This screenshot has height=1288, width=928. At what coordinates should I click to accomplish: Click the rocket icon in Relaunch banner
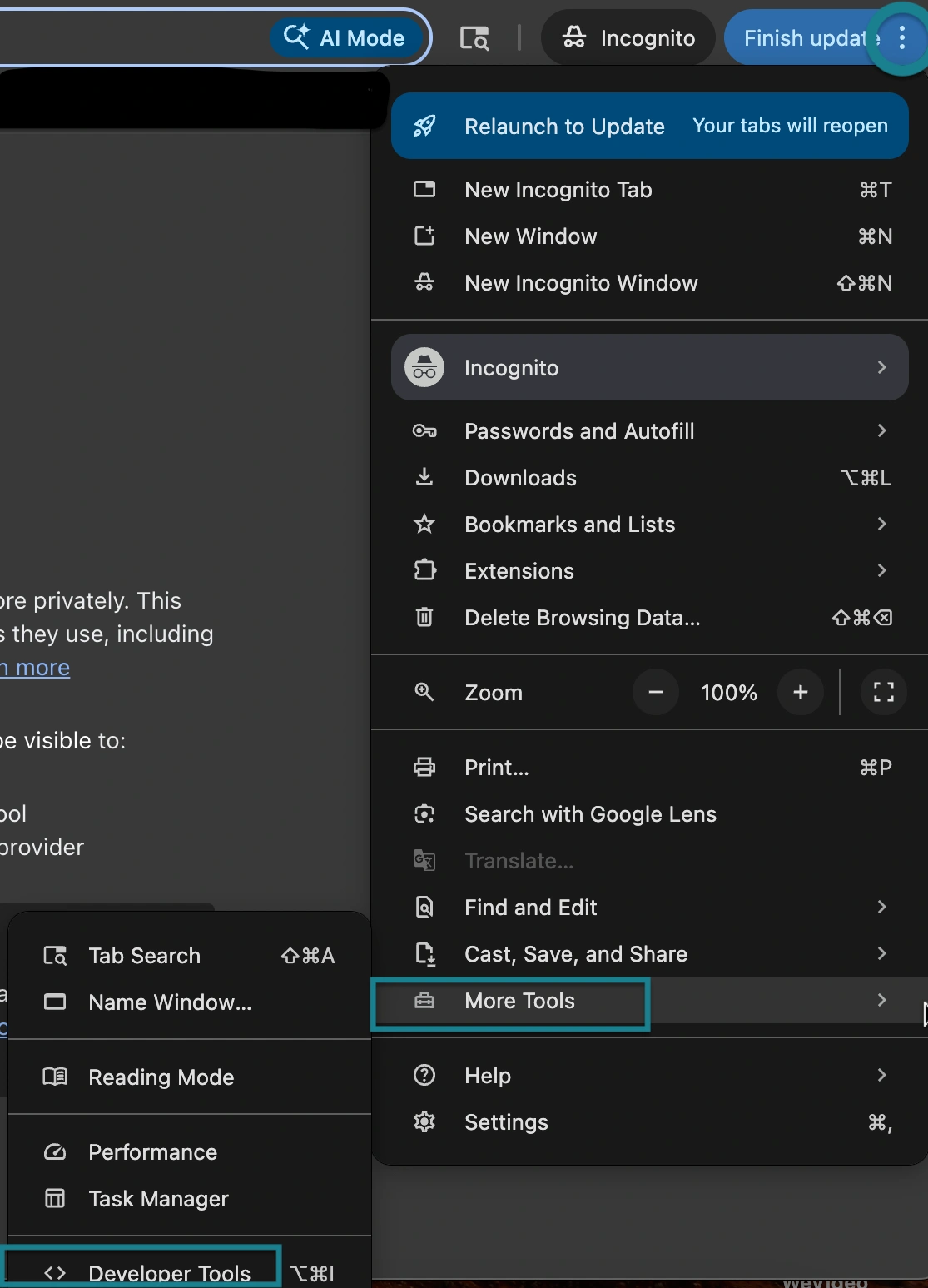tap(424, 126)
